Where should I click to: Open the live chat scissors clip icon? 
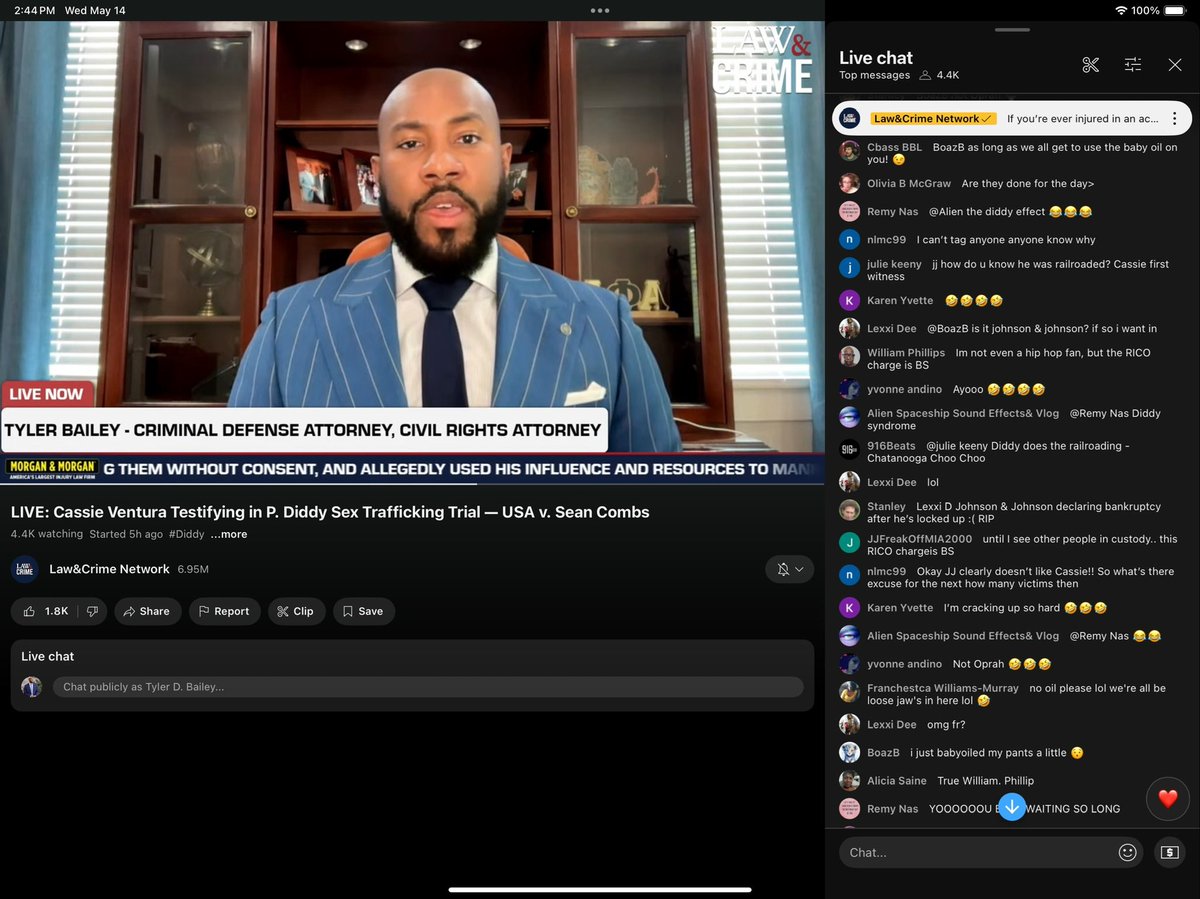point(1090,65)
